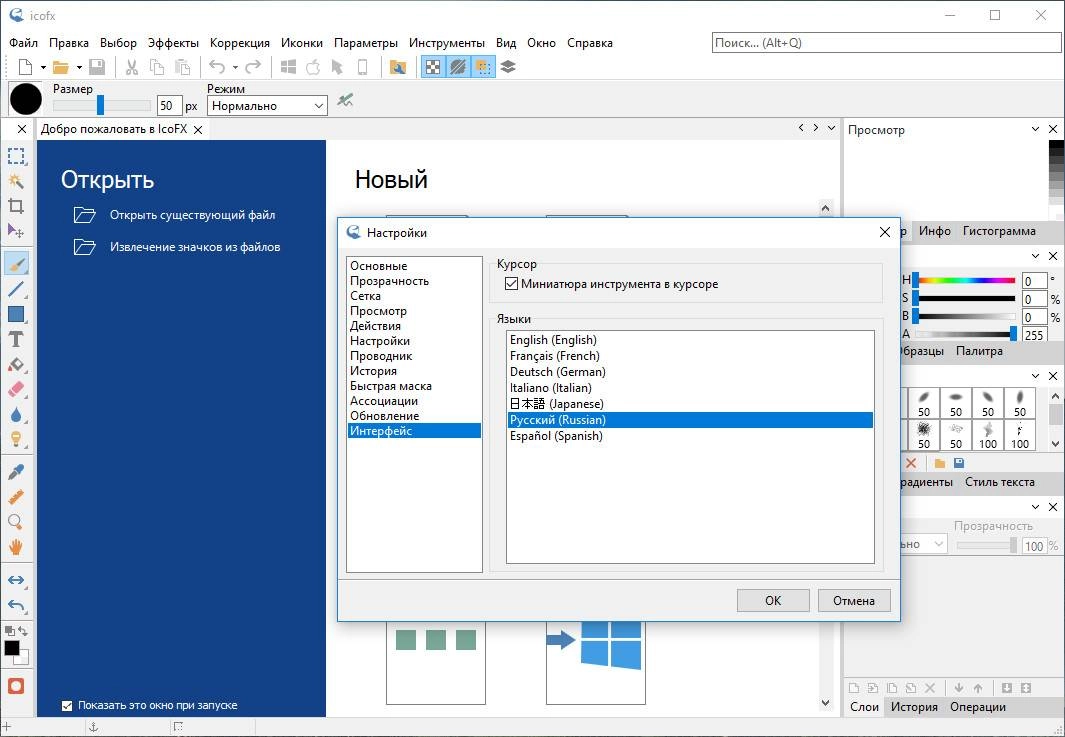The image size is (1065, 737).
Task: Click the Windows icon creation button
Action: click(289, 67)
